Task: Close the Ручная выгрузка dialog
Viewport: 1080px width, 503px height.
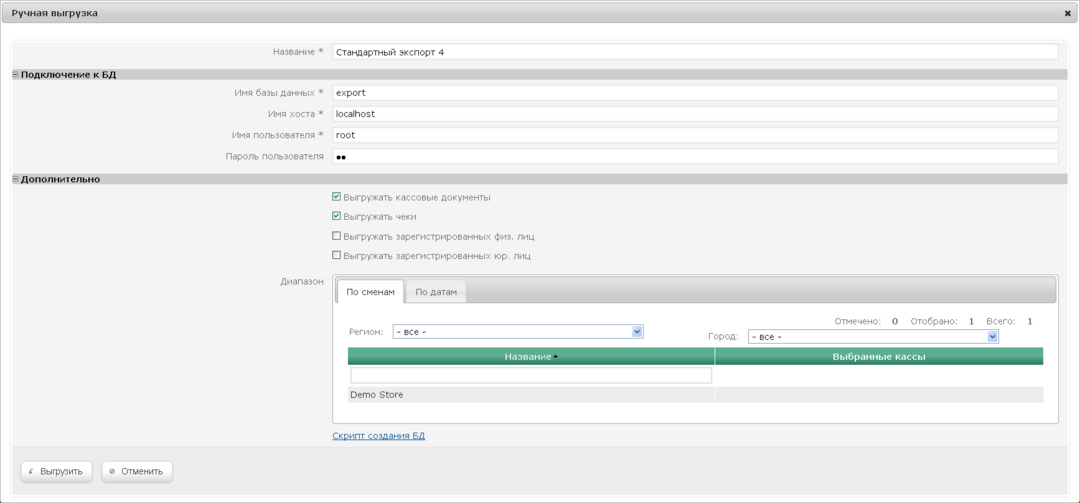Action: (x=1068, y=14)
